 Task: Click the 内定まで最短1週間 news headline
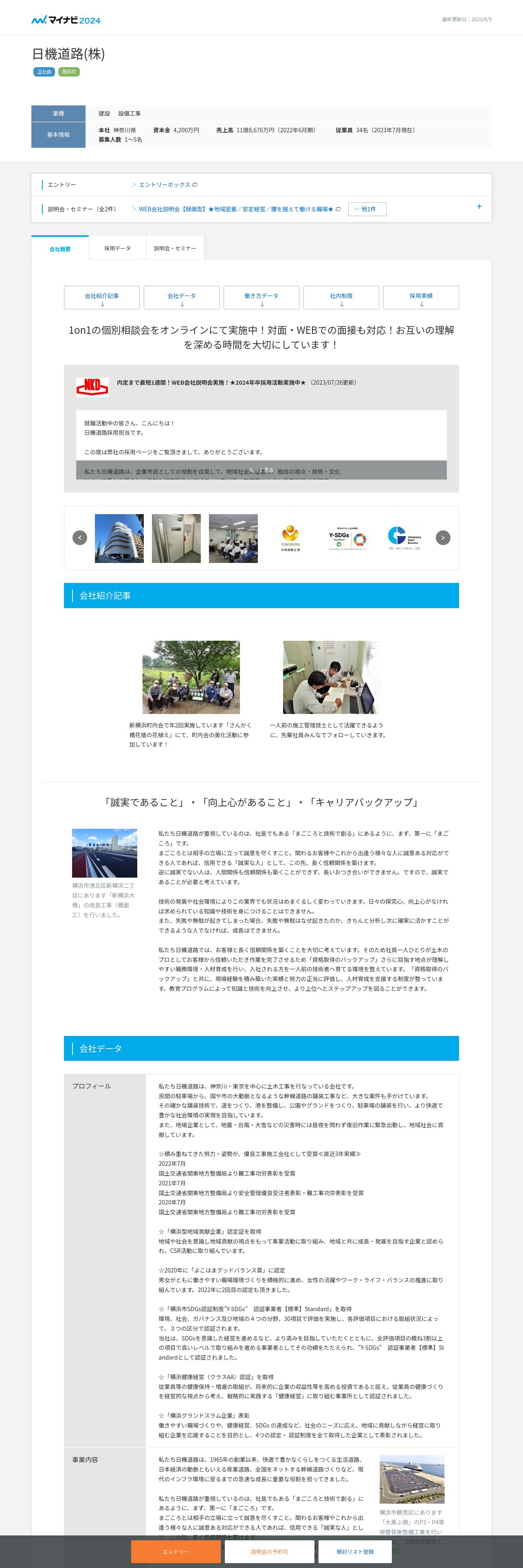tap(211, 382)
